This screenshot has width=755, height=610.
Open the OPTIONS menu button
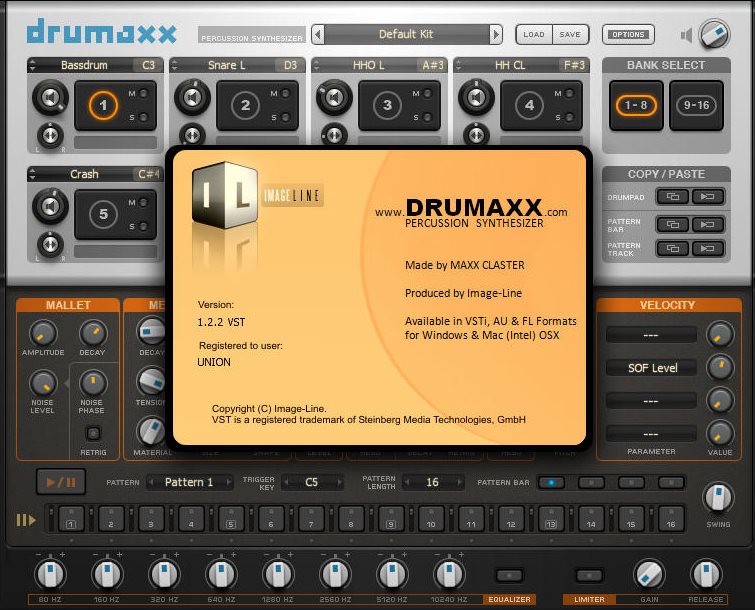coord(628,35)
